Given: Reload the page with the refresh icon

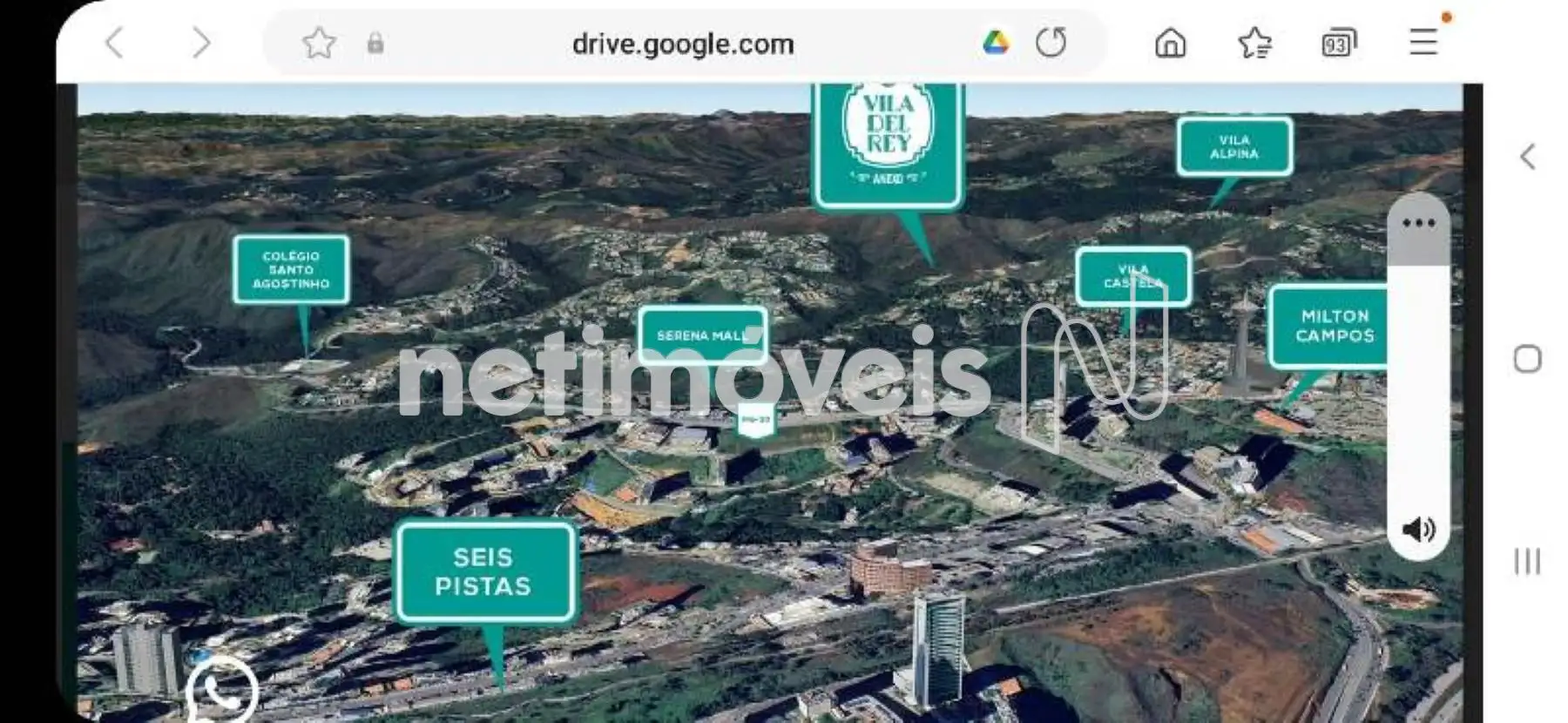Looking at the screenshot, I should 1051,42.
